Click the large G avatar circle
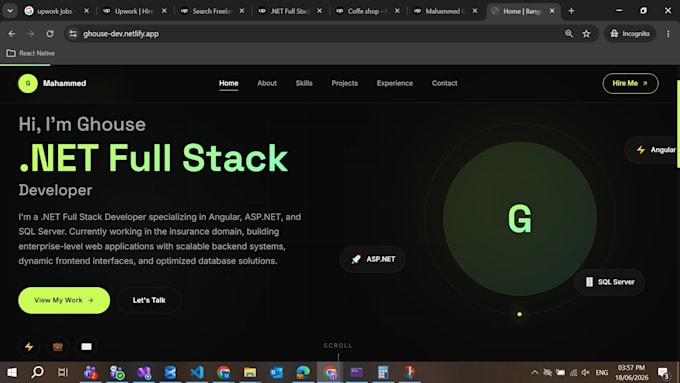Image resolution: width=680 pixels, height=383 pixels. pos(520,219)
